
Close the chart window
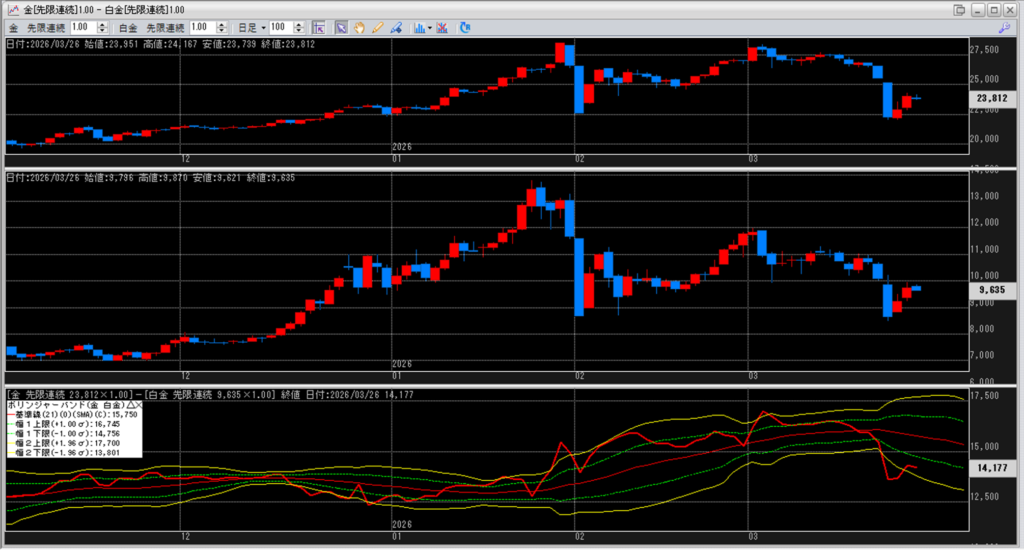click(x=1010, y=10)
